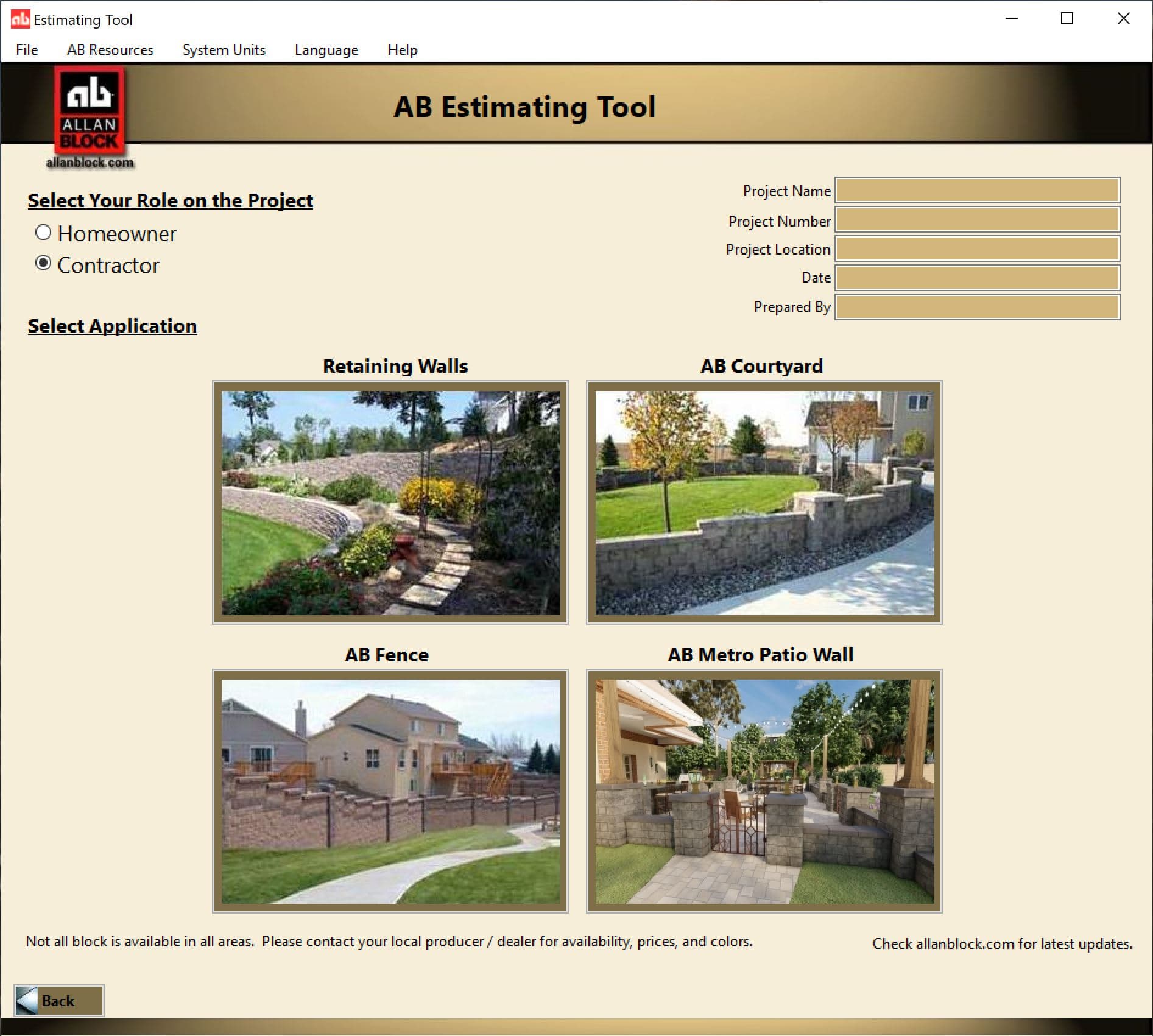Click the Project Location input field
The width and height of the screenshot is (1153, 1036).
(976, 248)
